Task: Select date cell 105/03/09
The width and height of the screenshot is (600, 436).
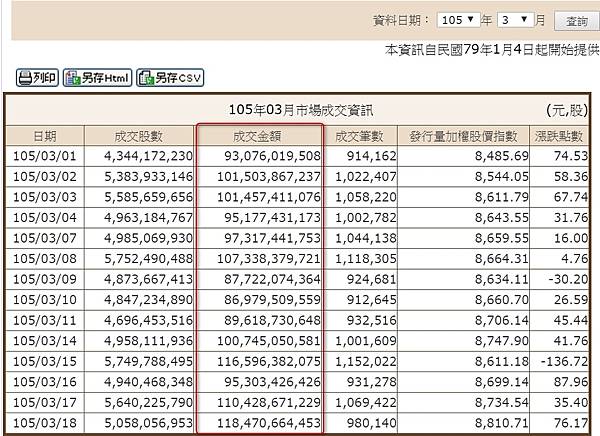Action: coord(45,279)
